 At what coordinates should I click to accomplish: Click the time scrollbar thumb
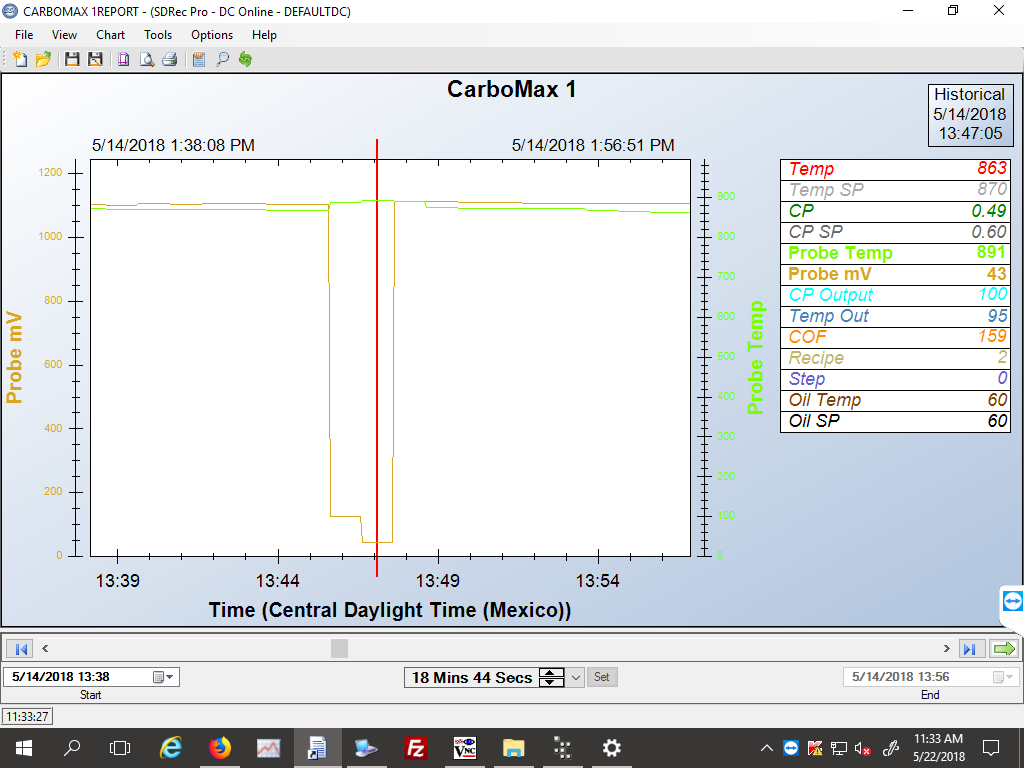point(340,648)
